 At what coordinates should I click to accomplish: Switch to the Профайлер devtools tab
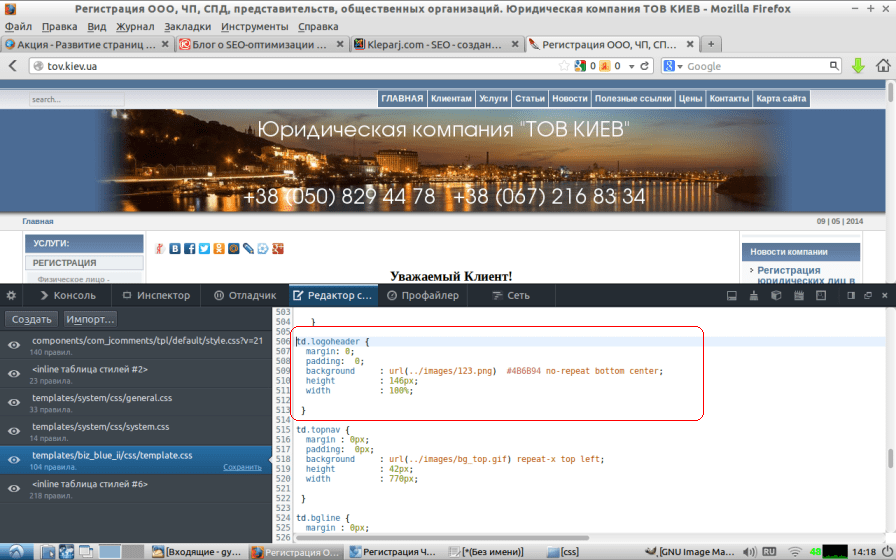[x=423, y=295]
